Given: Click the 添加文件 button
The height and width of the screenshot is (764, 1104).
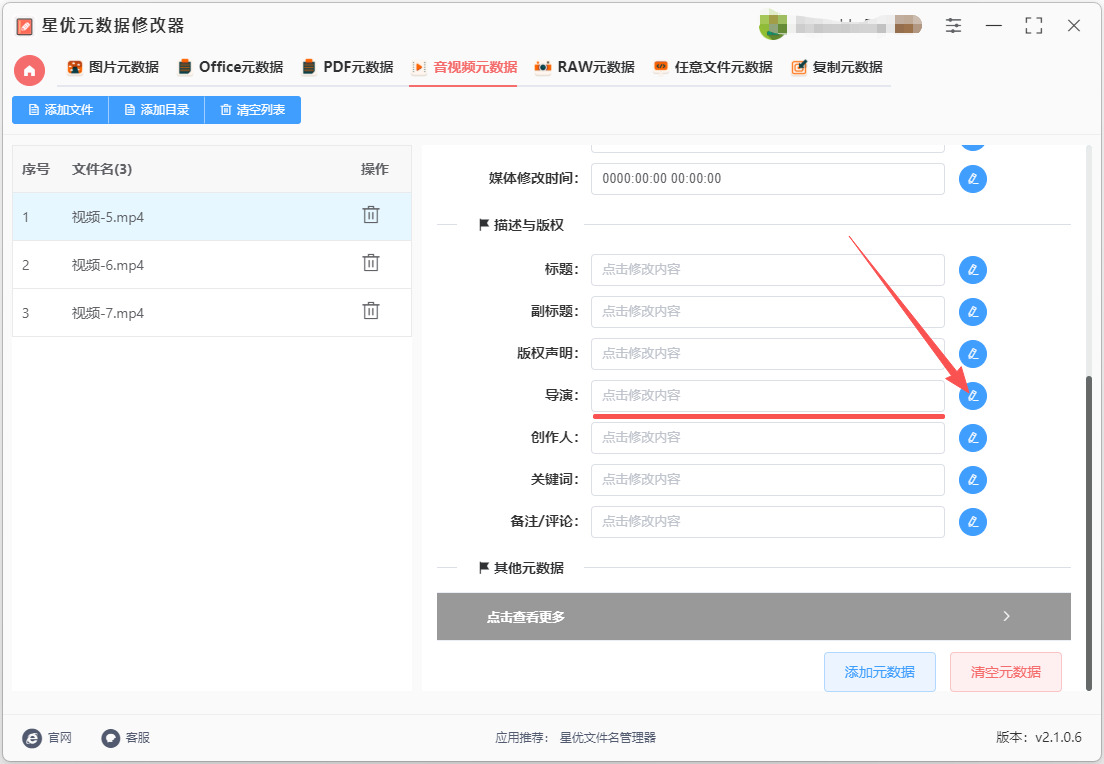Looking at the screenshot, I should click(61, 110).
